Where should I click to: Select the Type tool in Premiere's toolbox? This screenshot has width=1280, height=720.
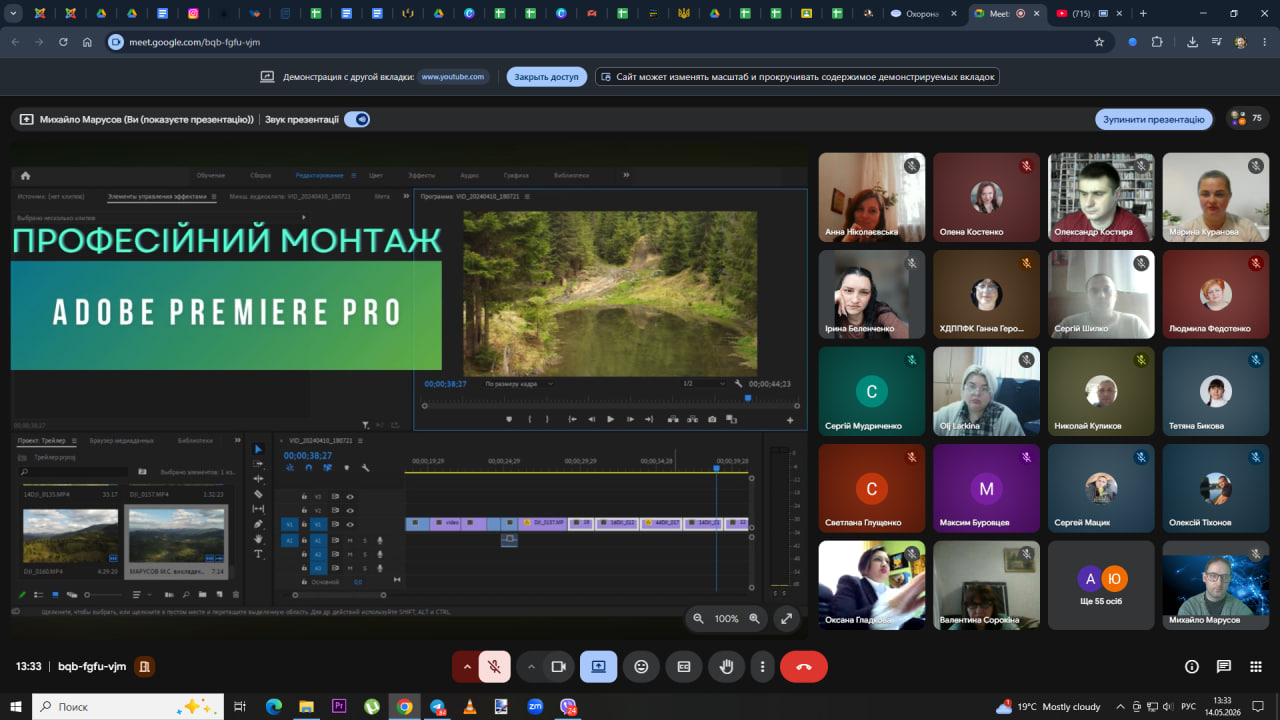pyautogui.click(x=258, y=554)
